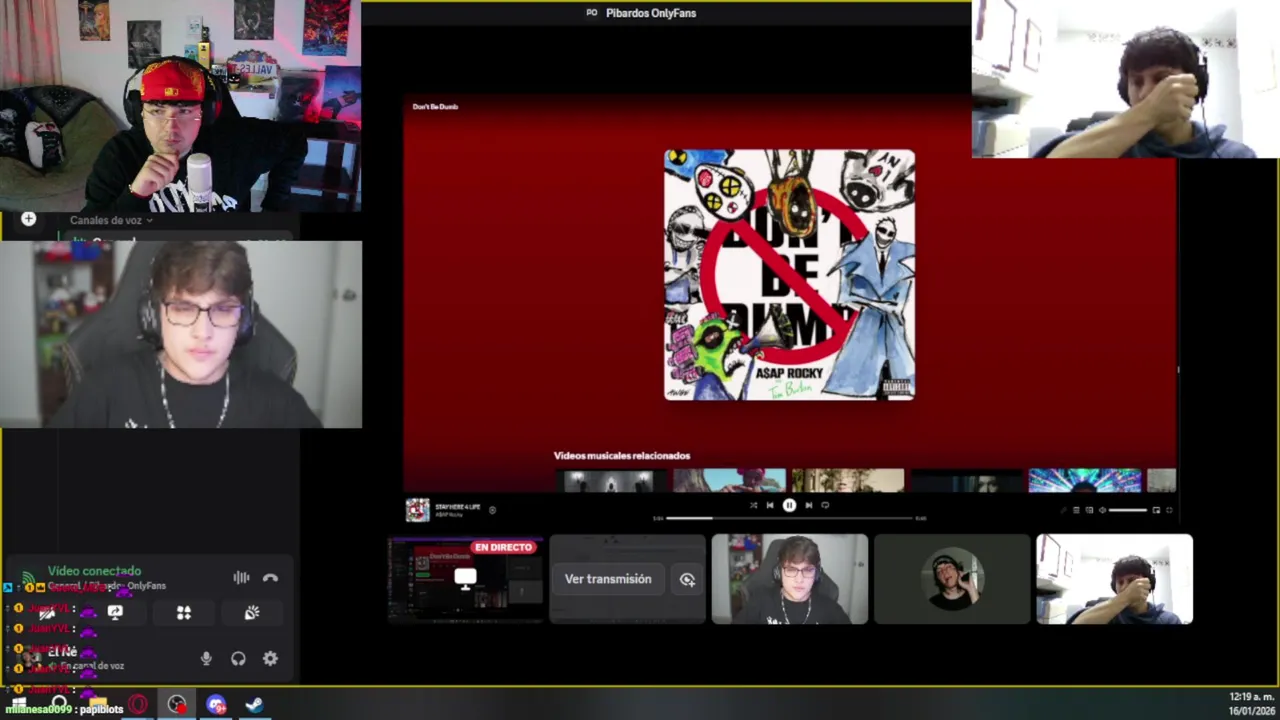Open the connect-to-device icon

point(1089,510)
